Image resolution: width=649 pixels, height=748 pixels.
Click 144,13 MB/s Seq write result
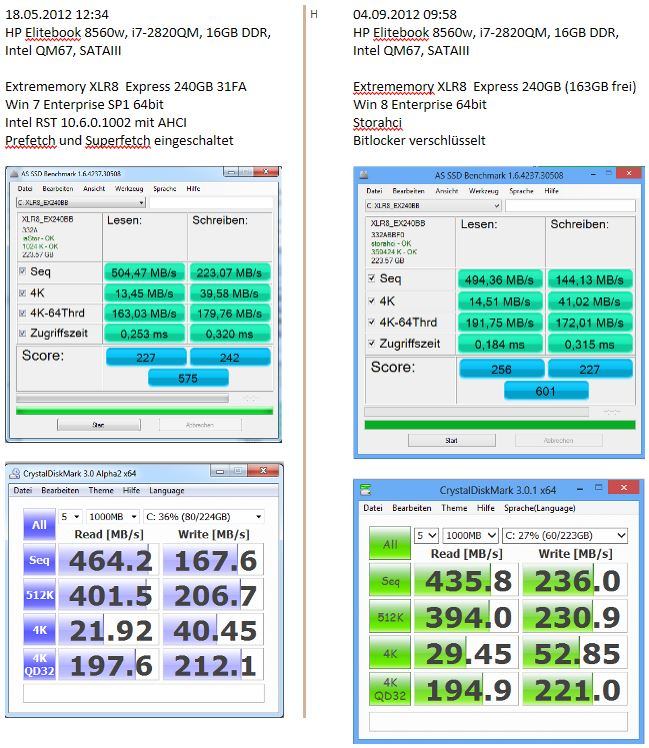(x=590, y=280)
